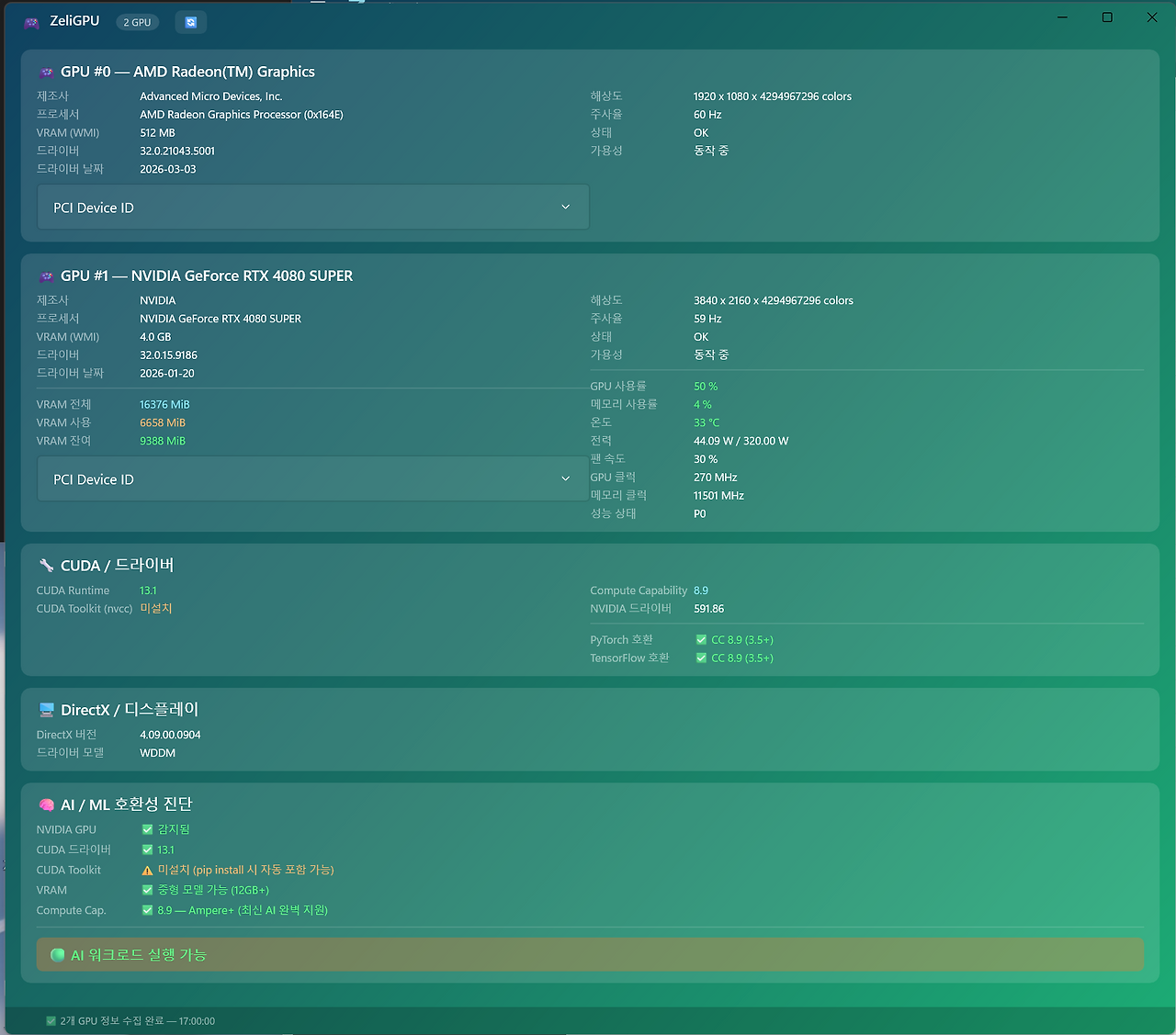Click 8.9 — Ampere+ (최신 AI 완벽 지원)
Screen dimensions: 1176x1035
click(x=243, y=910)
